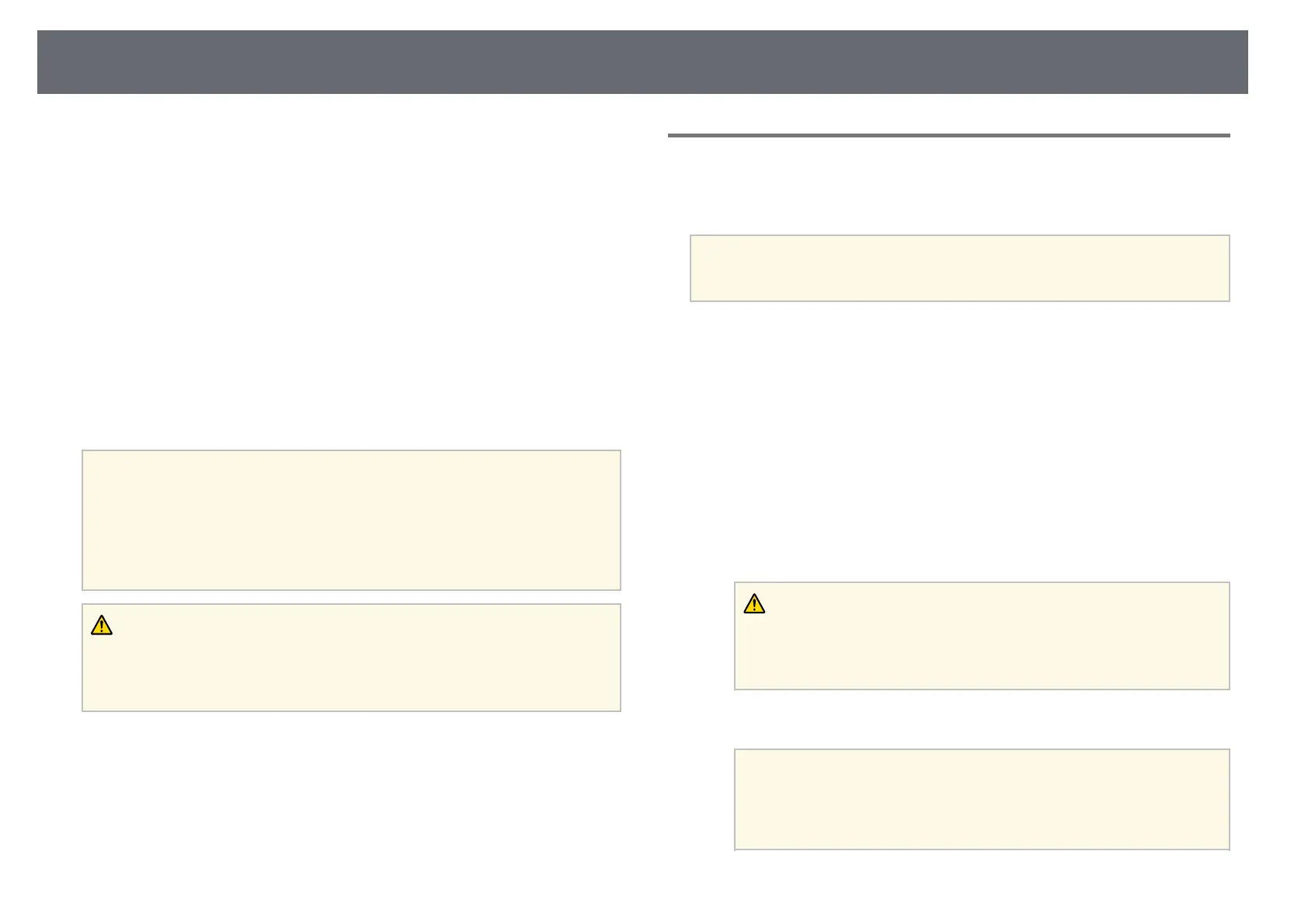Click the white margin above the header bar

(642, 14)
